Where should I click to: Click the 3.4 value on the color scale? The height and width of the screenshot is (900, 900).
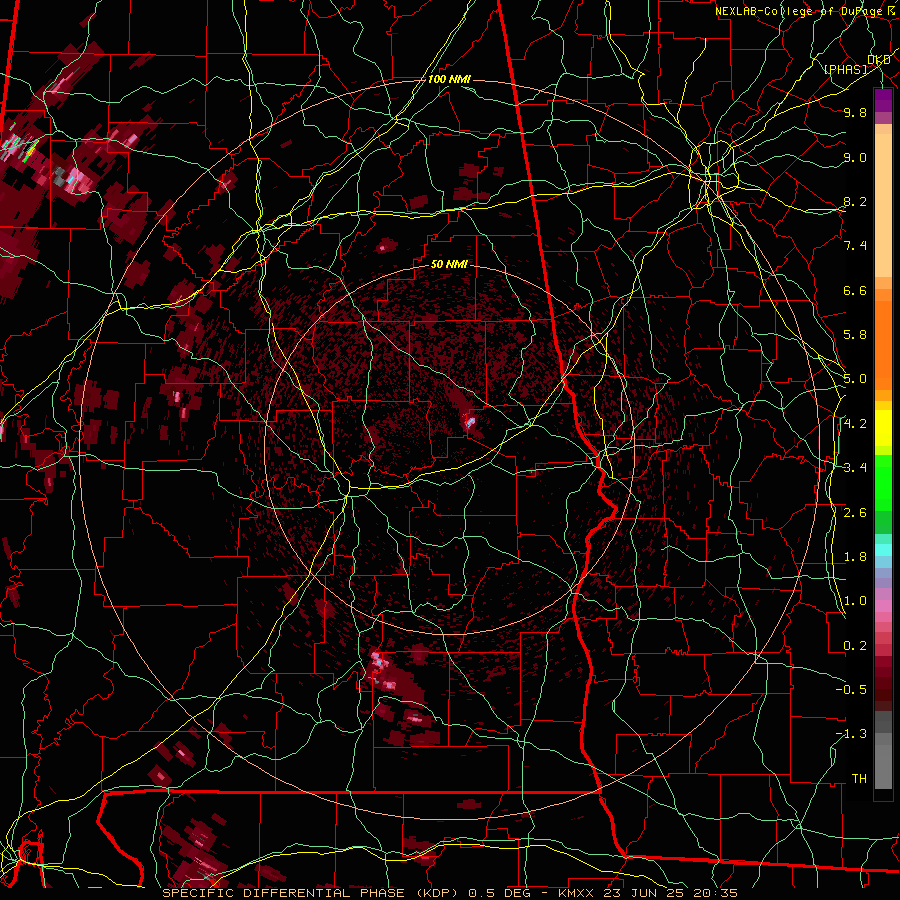pyautogui.click(x=855, y=468)
